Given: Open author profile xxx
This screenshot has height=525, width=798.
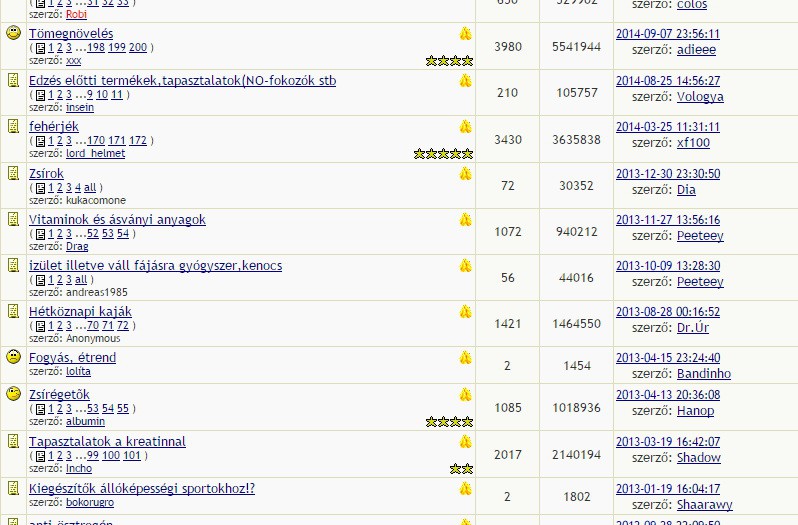Looking at the screenshot, I should (74, 61).
